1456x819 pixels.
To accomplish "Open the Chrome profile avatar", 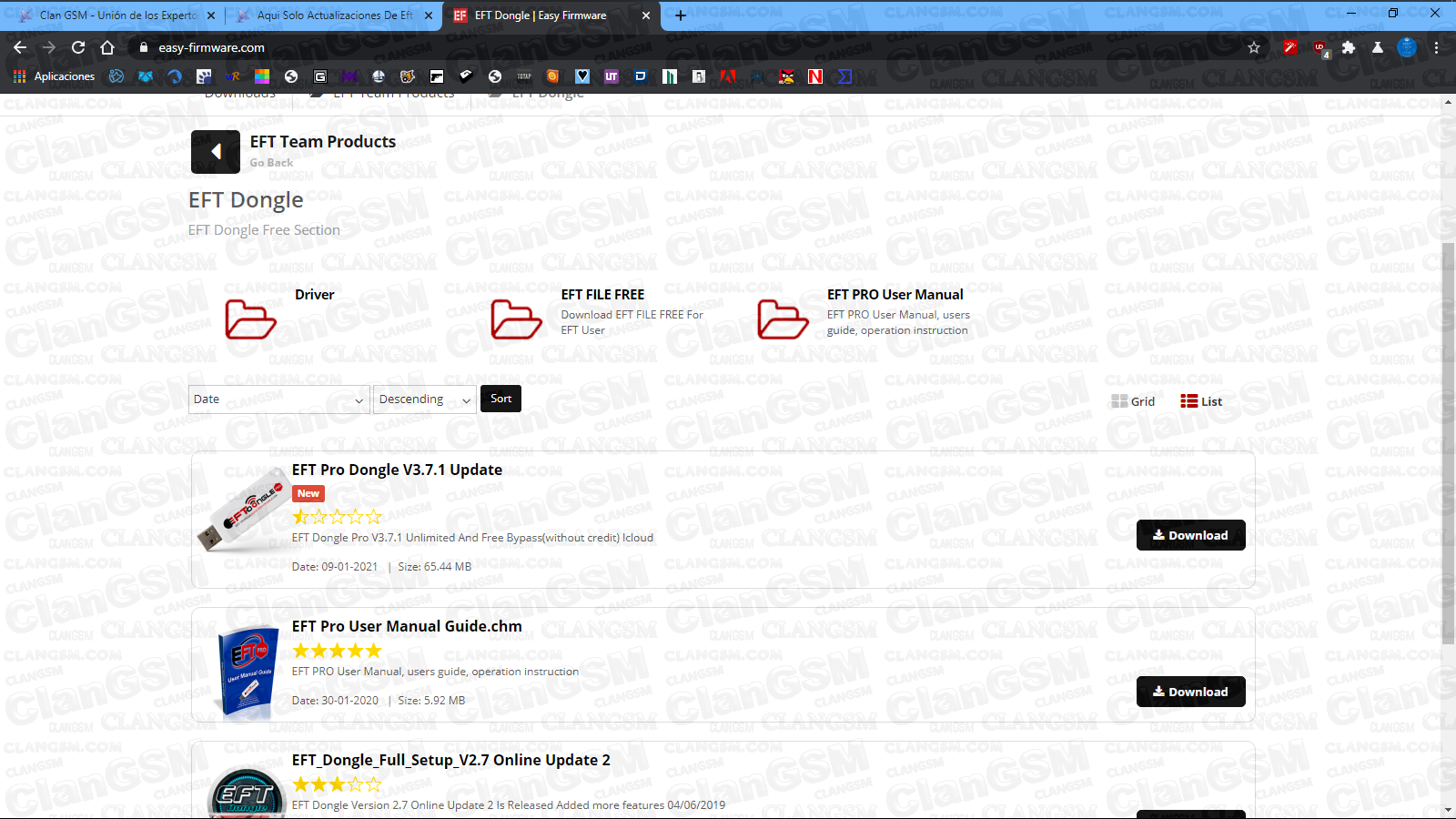I will coord(1407,47).
